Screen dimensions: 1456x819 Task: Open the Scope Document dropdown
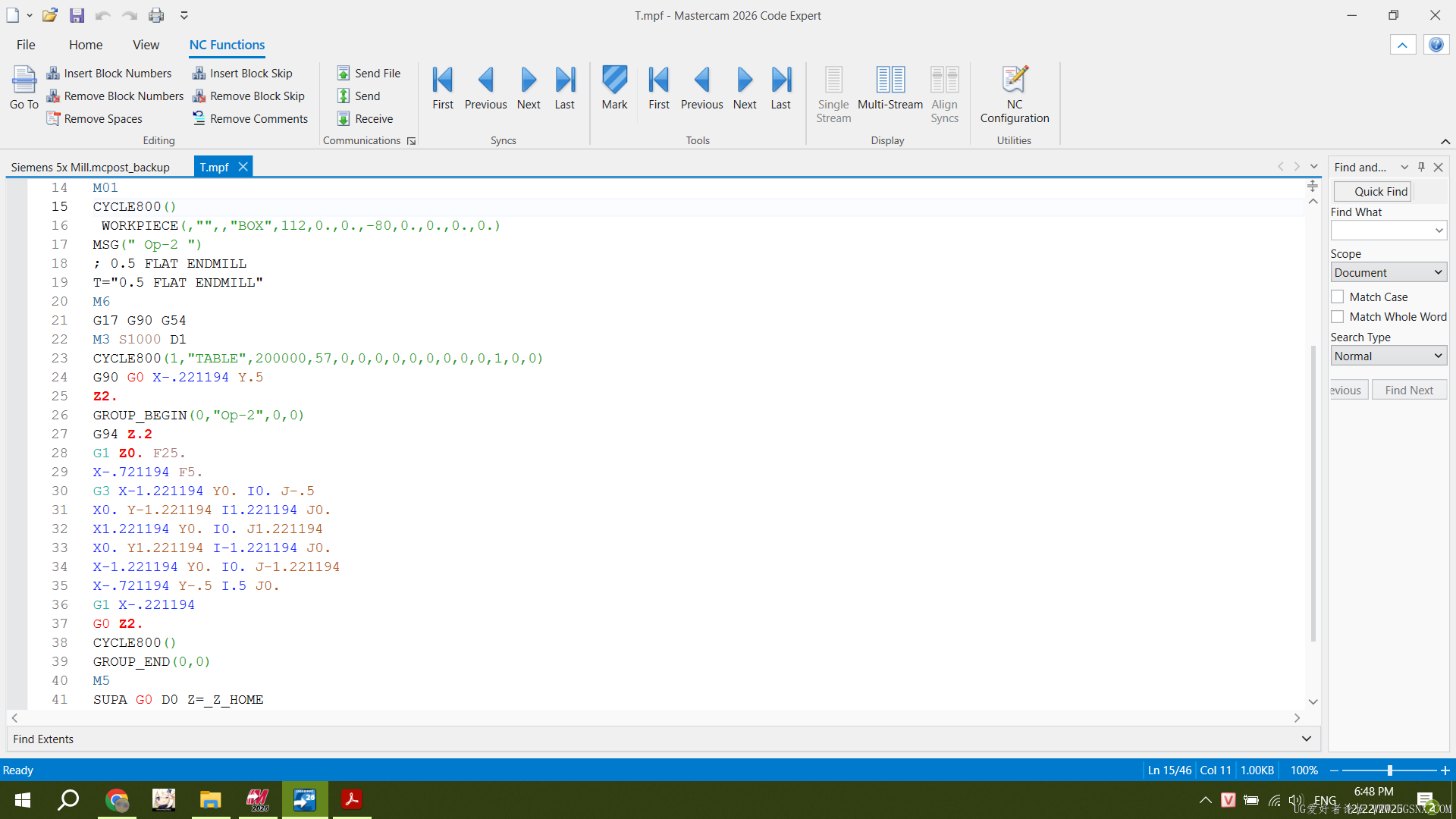[x=1389, y=273]
